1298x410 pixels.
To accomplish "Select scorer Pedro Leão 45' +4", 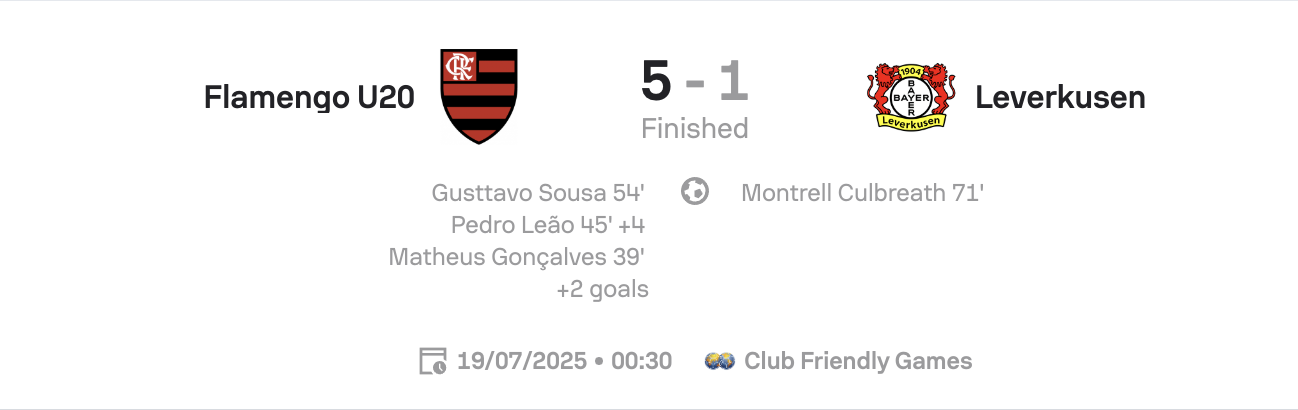I will (547, 225).
